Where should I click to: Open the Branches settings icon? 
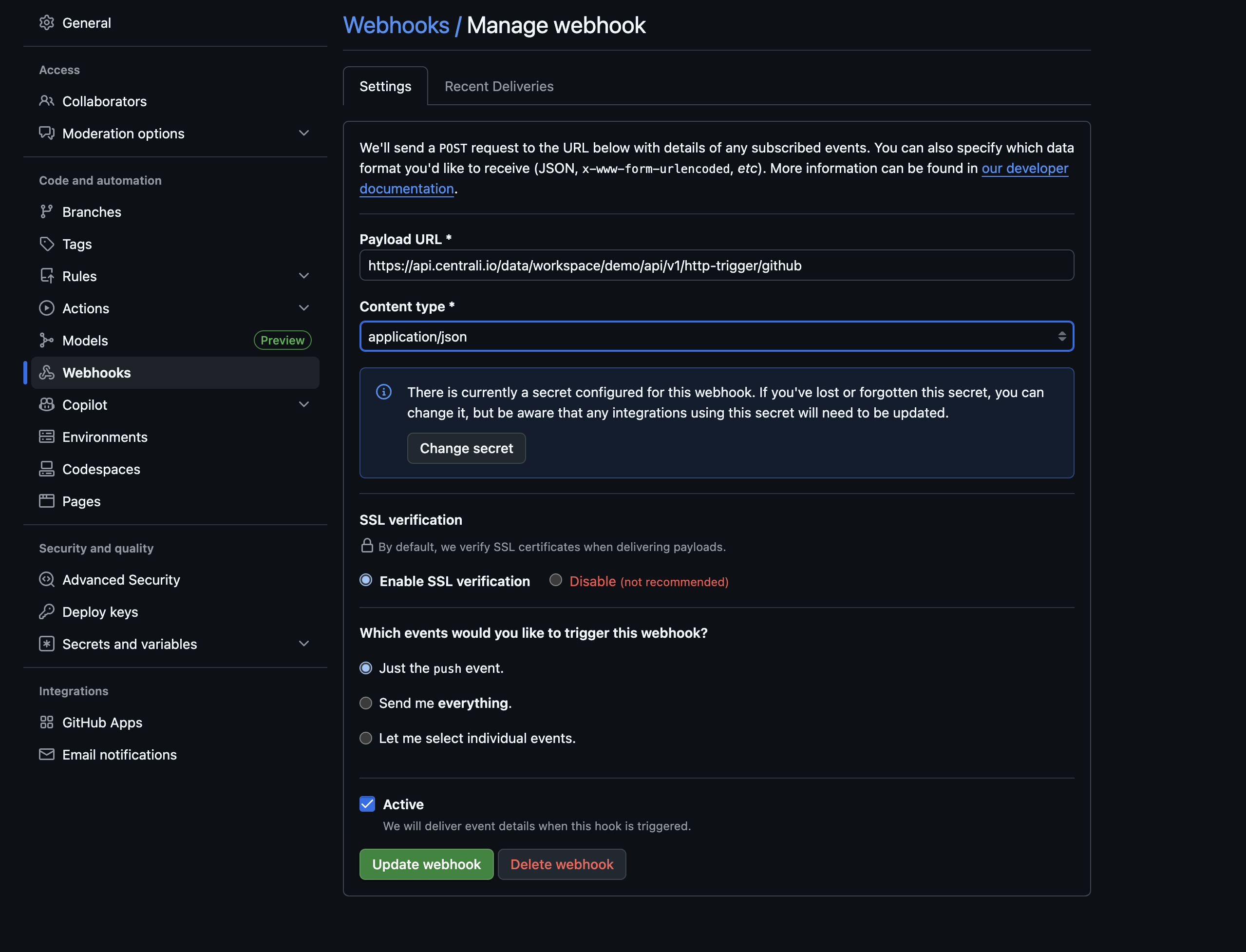coord(48,211)
